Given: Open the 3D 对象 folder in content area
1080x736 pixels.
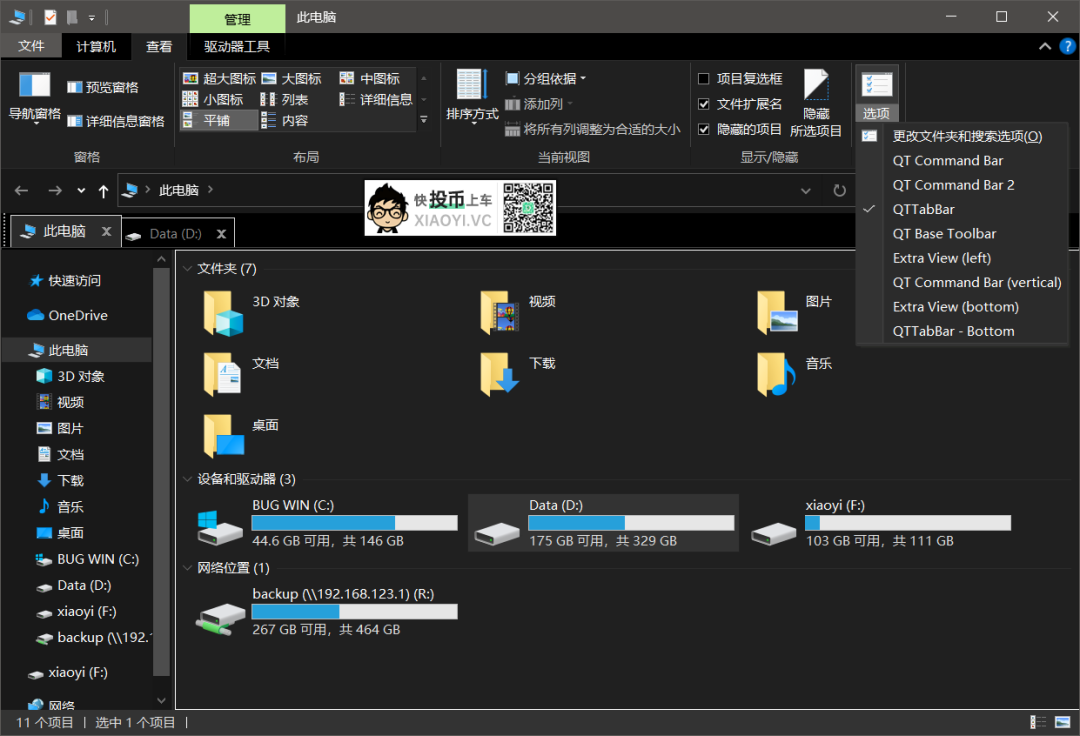Looking at the screenshot, I should [x=252, y=313].
